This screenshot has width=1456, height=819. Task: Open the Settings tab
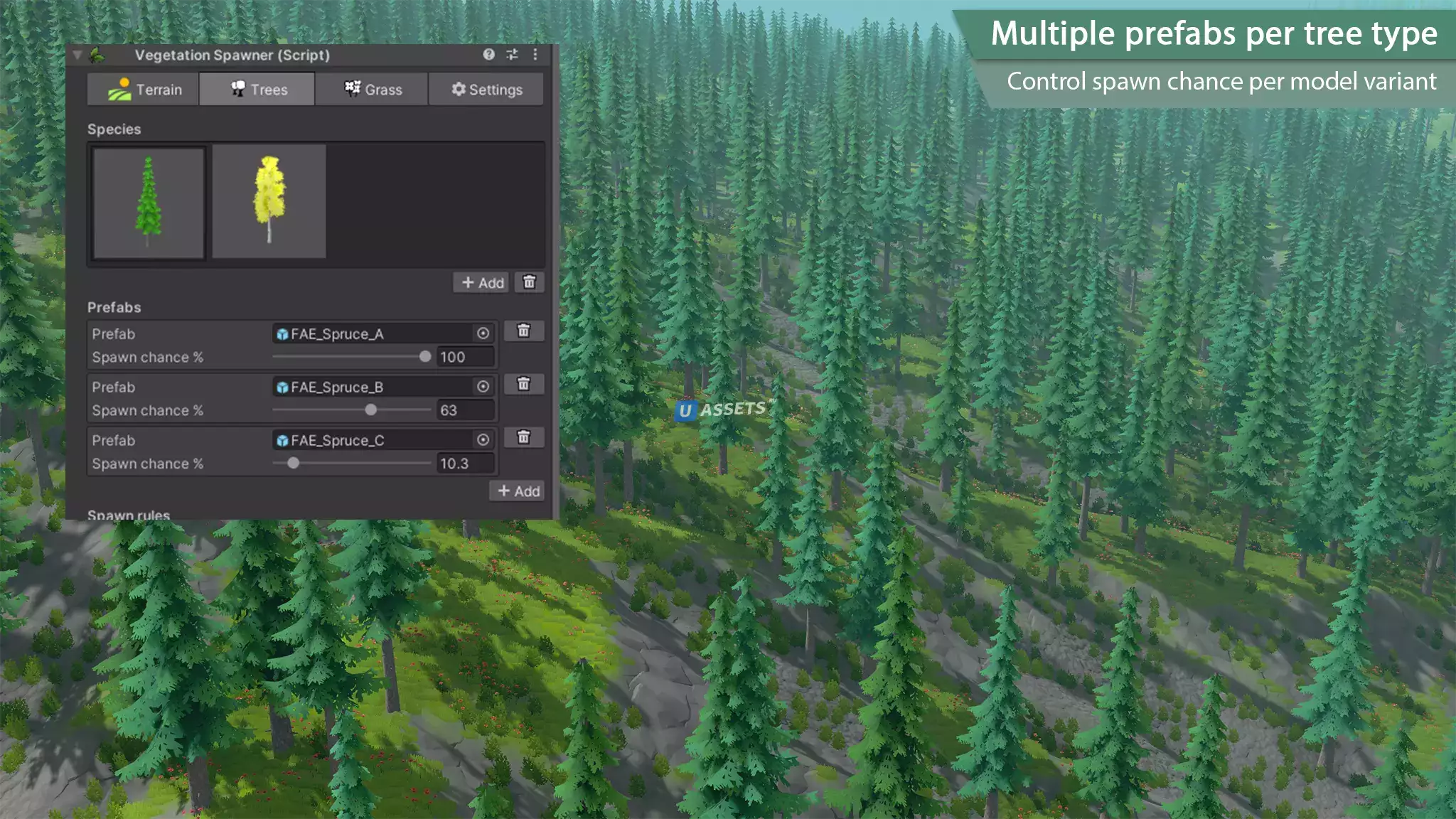click(x=486, y=90)
